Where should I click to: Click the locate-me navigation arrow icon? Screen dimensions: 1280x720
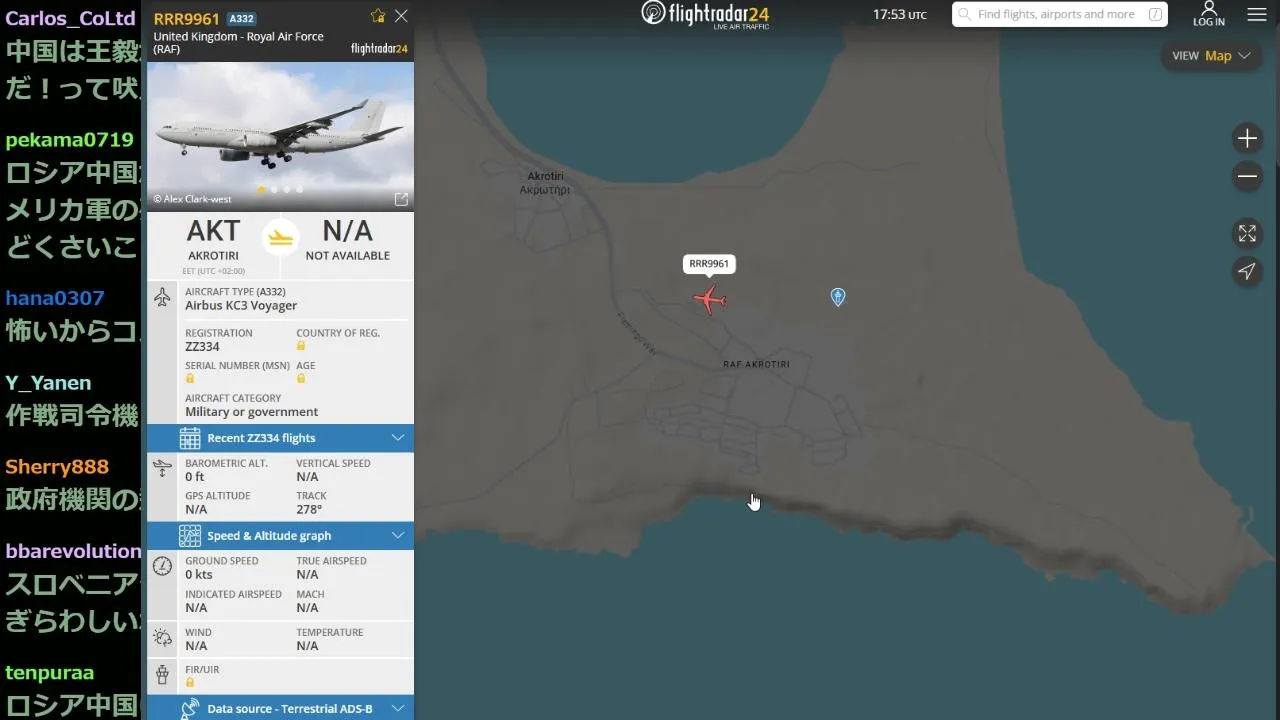point(1247,271)
